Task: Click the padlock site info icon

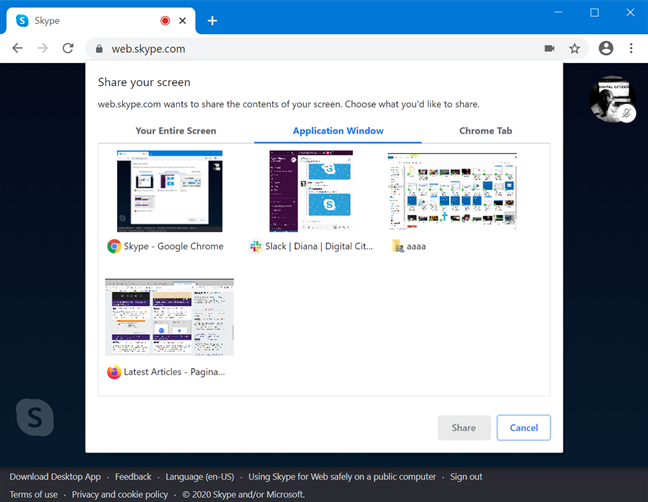Action: (99, 49)
